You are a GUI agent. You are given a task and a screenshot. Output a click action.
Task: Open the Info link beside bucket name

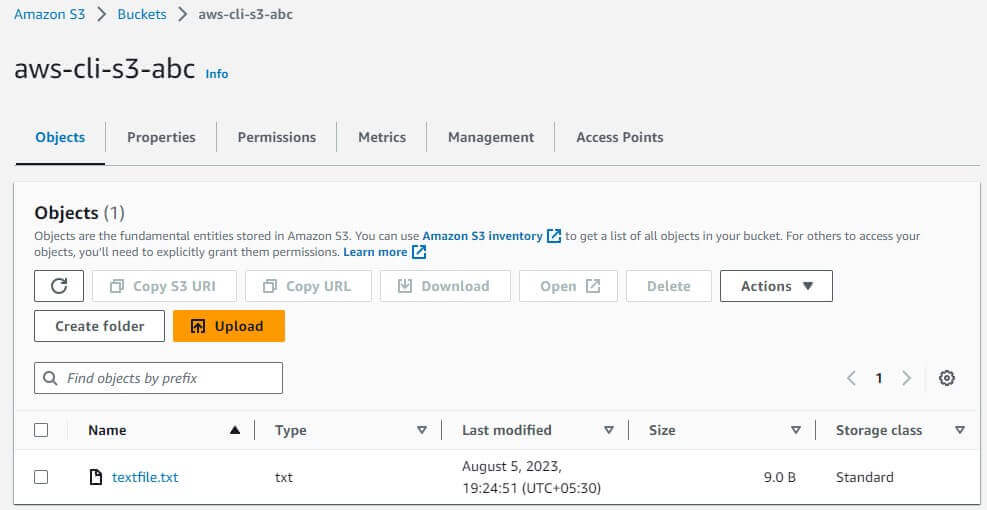point(217,74)
